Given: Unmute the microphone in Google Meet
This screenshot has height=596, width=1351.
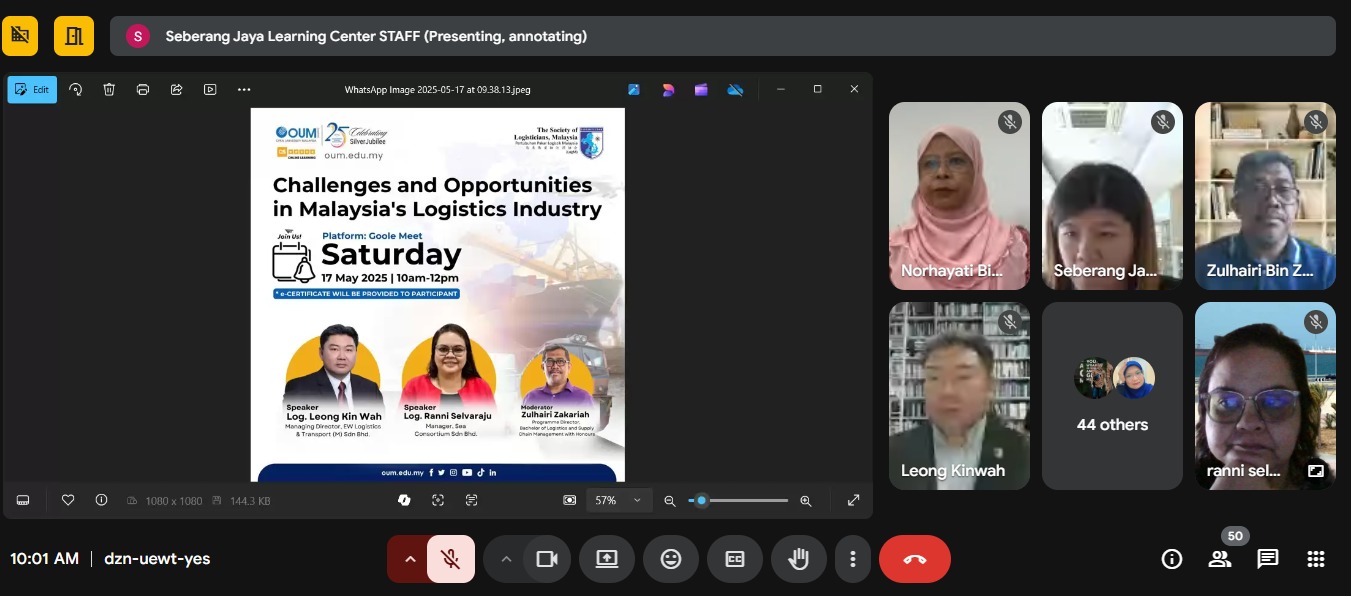Looking at the screenshot, I should 451,559.
